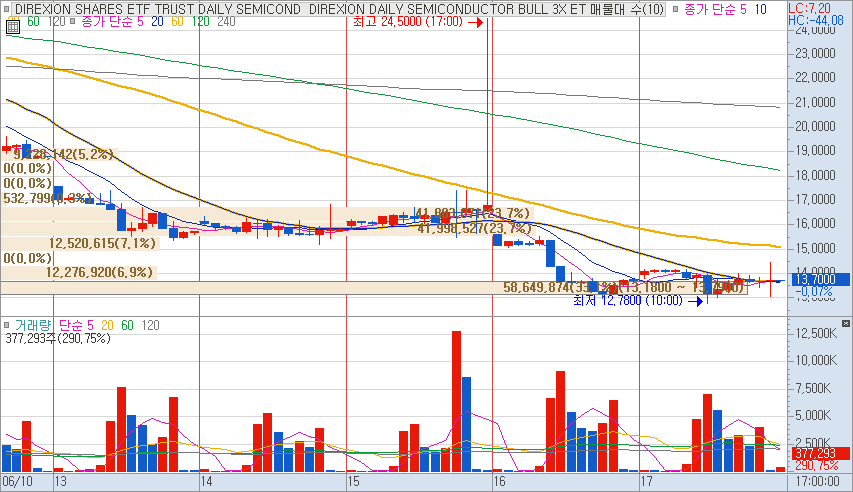The width and height of the screenshot is (853, 492).
Task: Click volume profile label 41,998,527(23,7%)
Action: [x=474, y=229]
